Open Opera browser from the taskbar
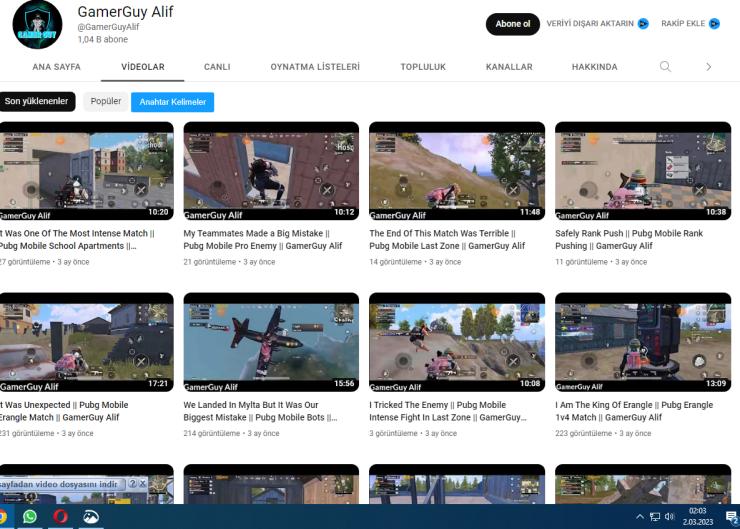The height and width of the screenshot is (529, 740). click(60, 516)
